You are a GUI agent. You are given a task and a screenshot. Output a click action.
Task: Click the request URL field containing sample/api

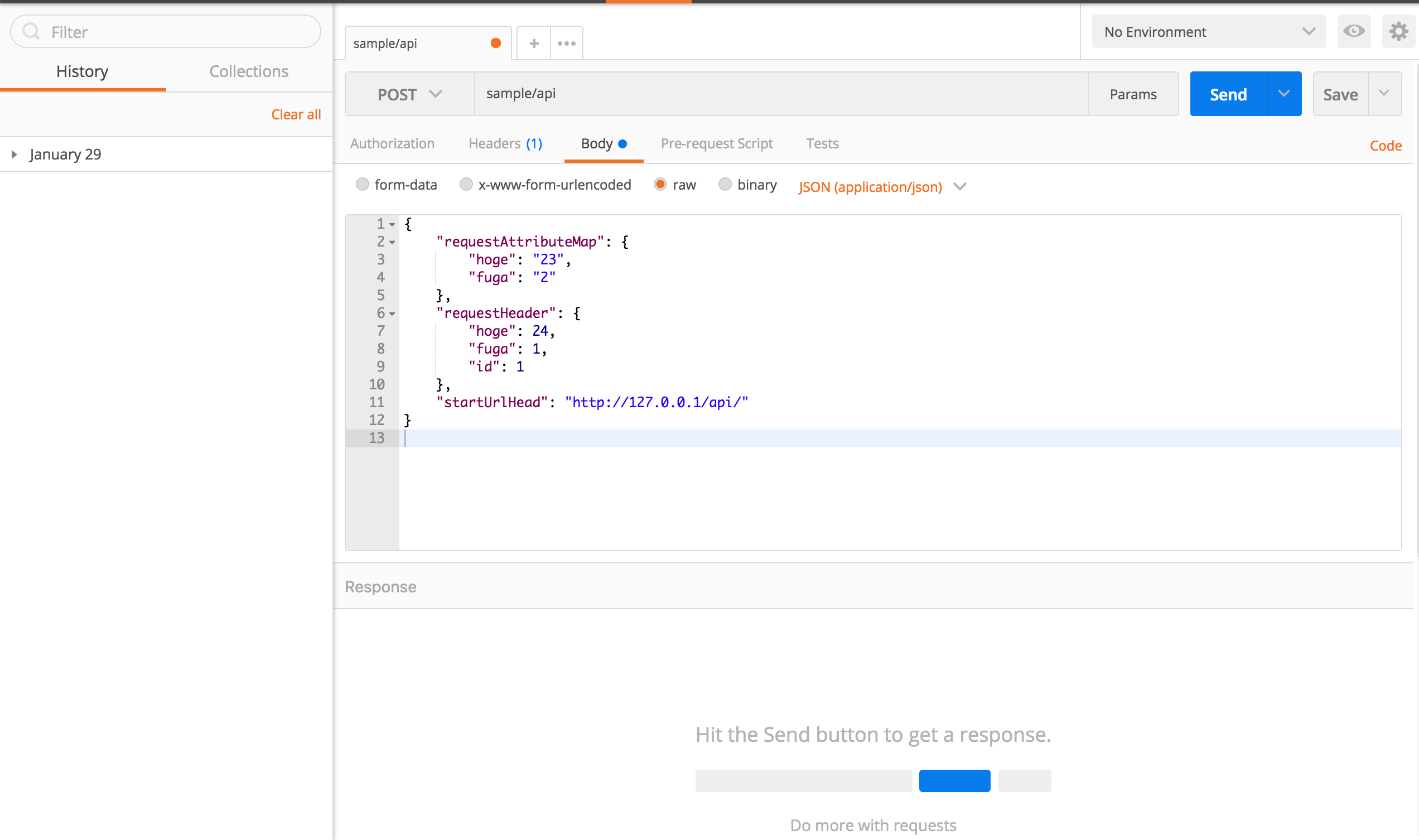point(781,94)
